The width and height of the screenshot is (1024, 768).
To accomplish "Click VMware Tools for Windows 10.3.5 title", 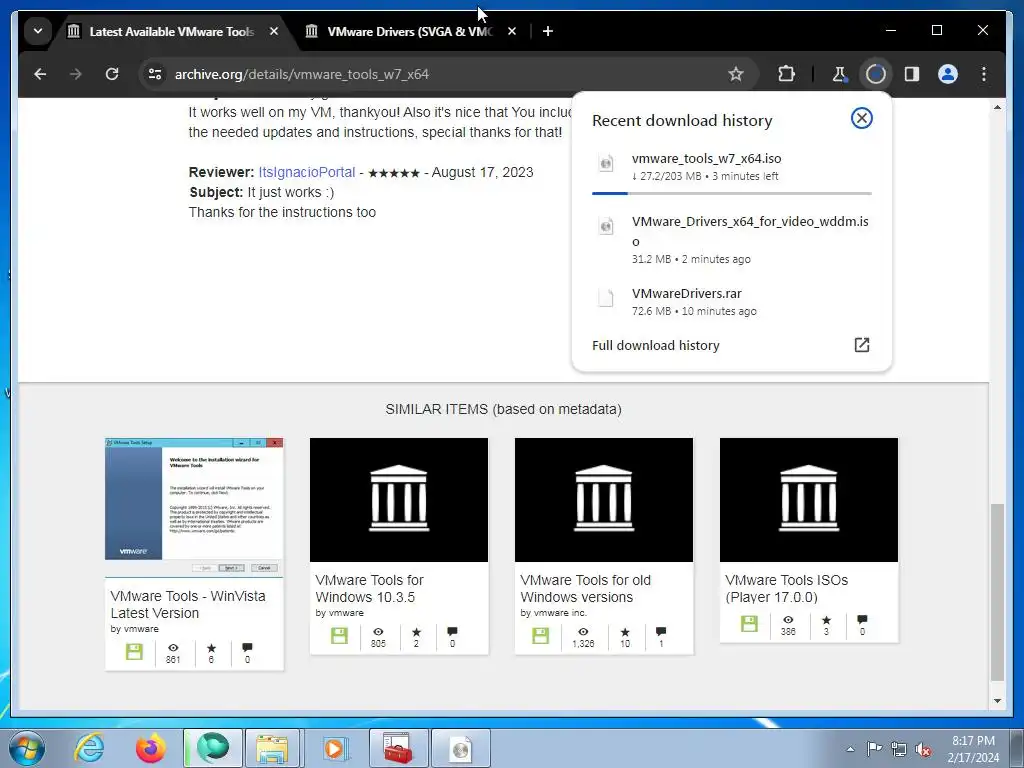I will point(369,588).
